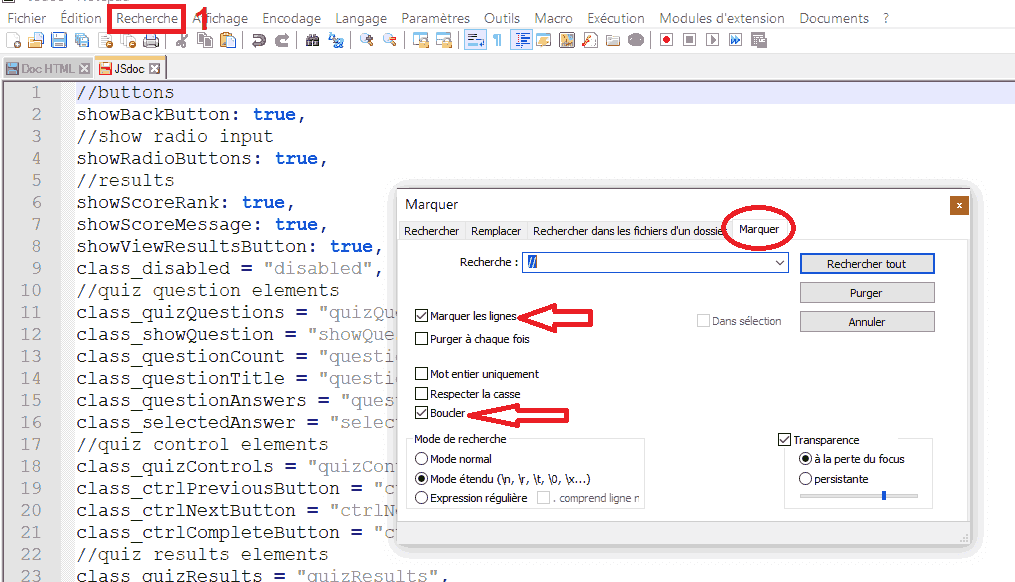This screenshot has height=582, width=1015.
Task: Click the Copy icon in toolbar
Action: pyautogui.click(x=205, y=41)
